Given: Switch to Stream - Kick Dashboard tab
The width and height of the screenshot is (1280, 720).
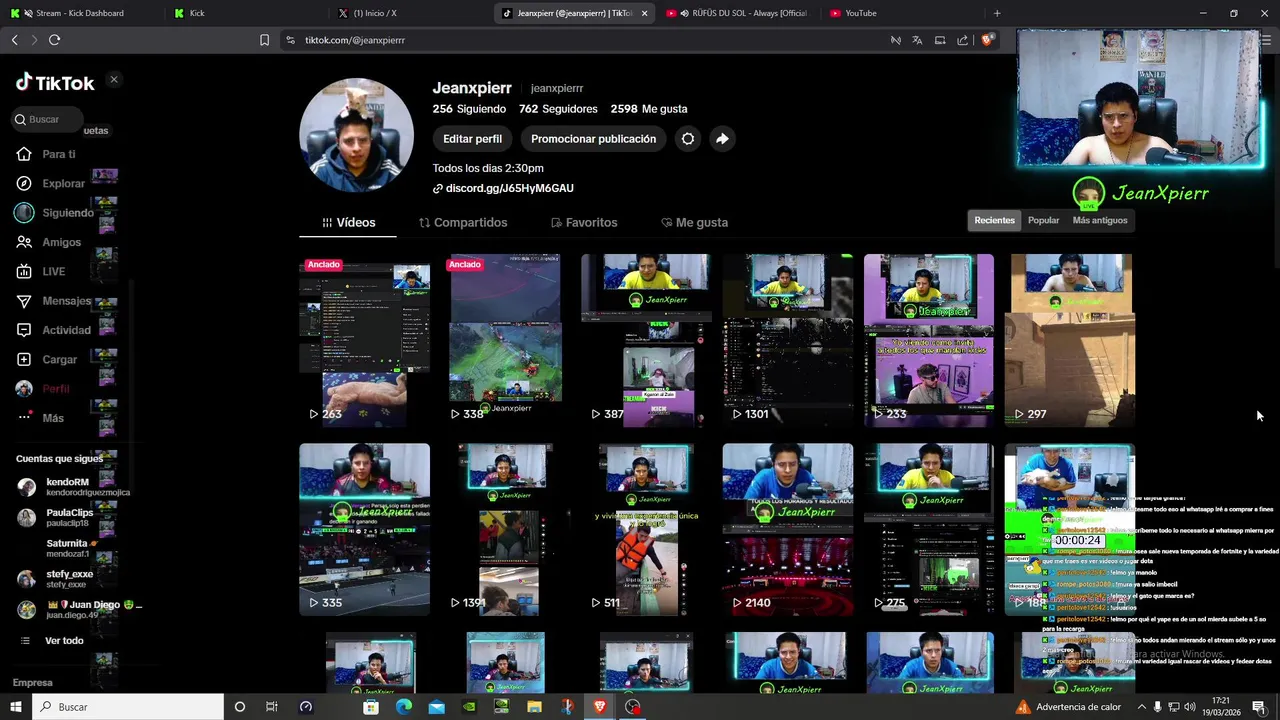Looking at the screenshot, I should point(80,13).
